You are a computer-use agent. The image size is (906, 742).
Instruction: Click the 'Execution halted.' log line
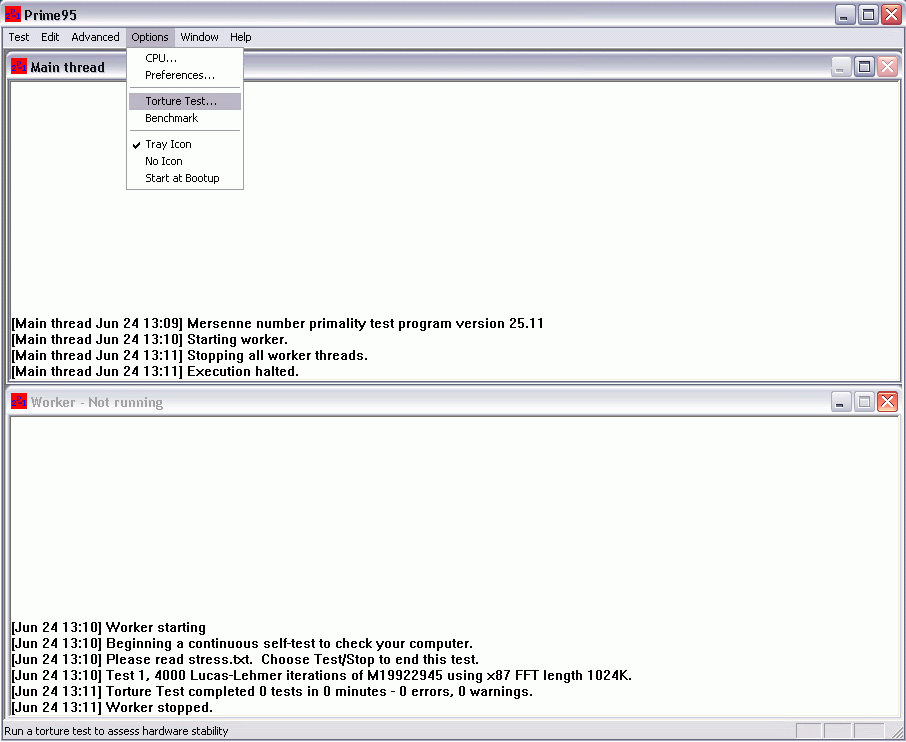(x=155, y=372)
